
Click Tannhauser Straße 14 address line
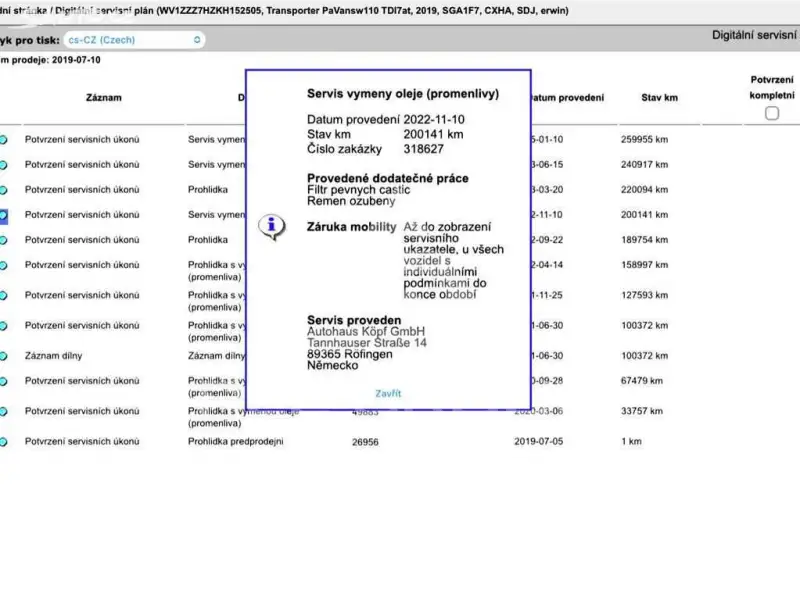pos(366,343)
